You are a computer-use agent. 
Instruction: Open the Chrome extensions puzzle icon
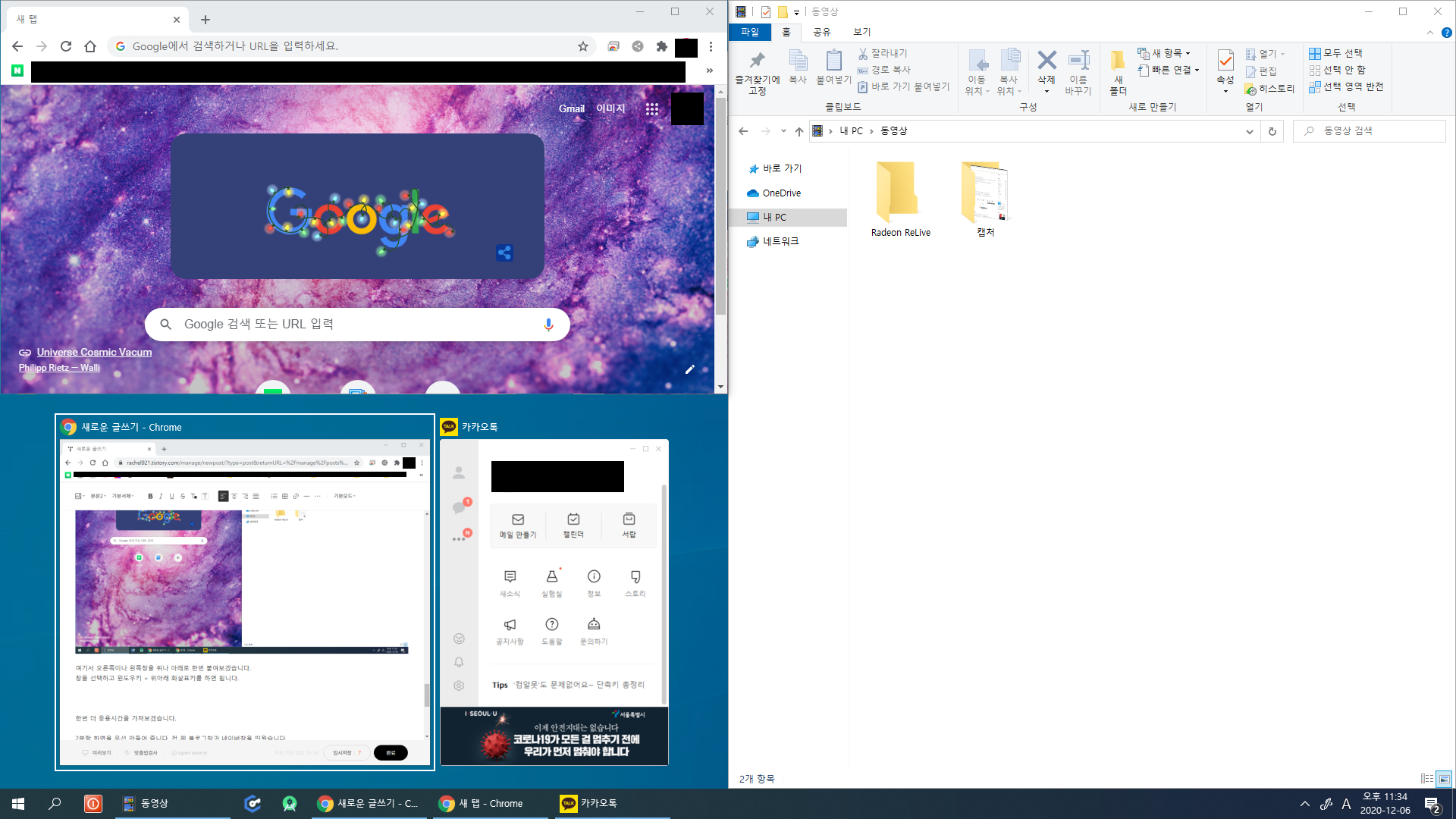pos(661,46)
